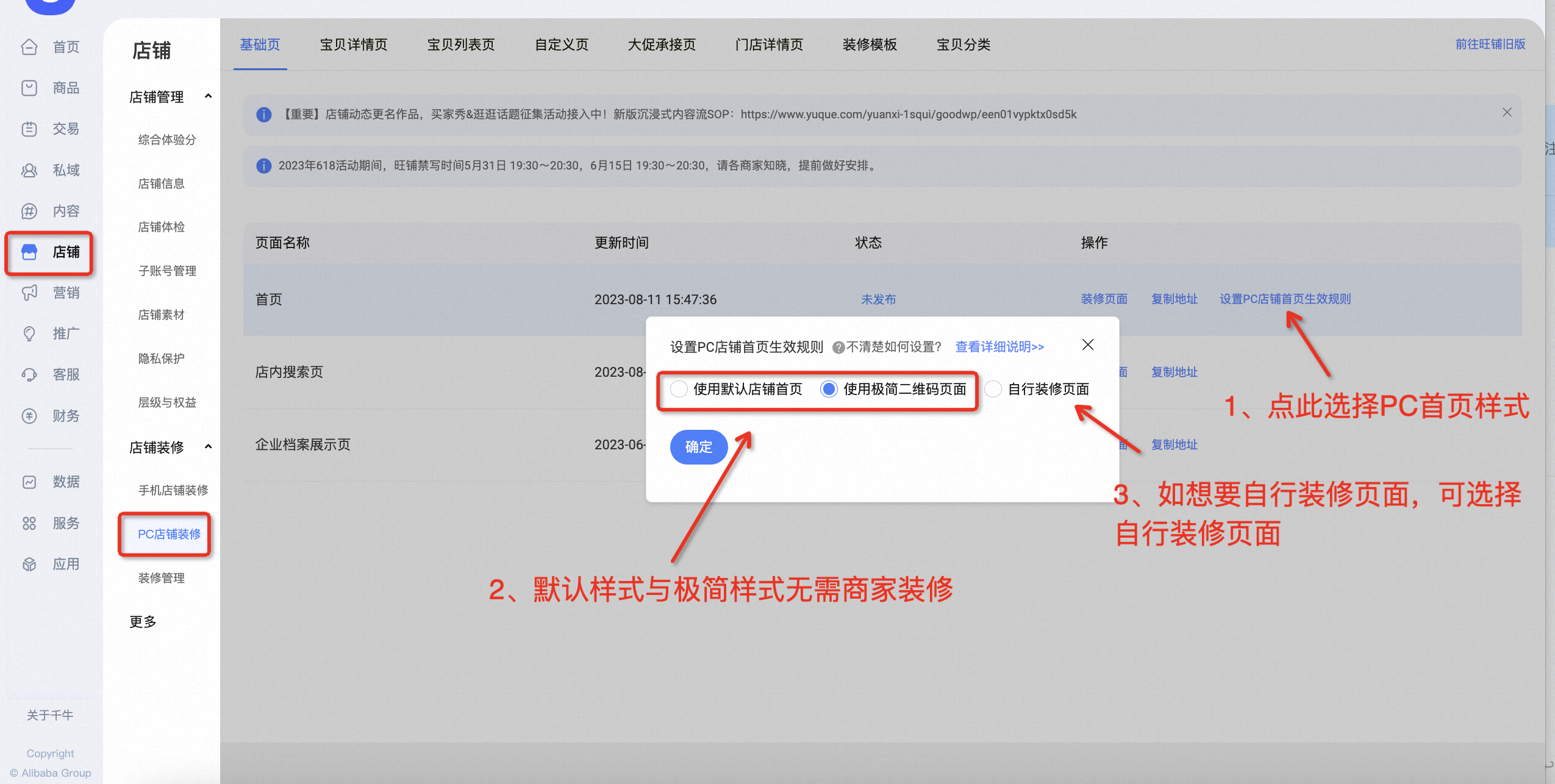Click 复制地址 in the 企业档案展示页 row
Image resolution: width=1555 pixels, height=784 pixels.
pos(1174,444)
